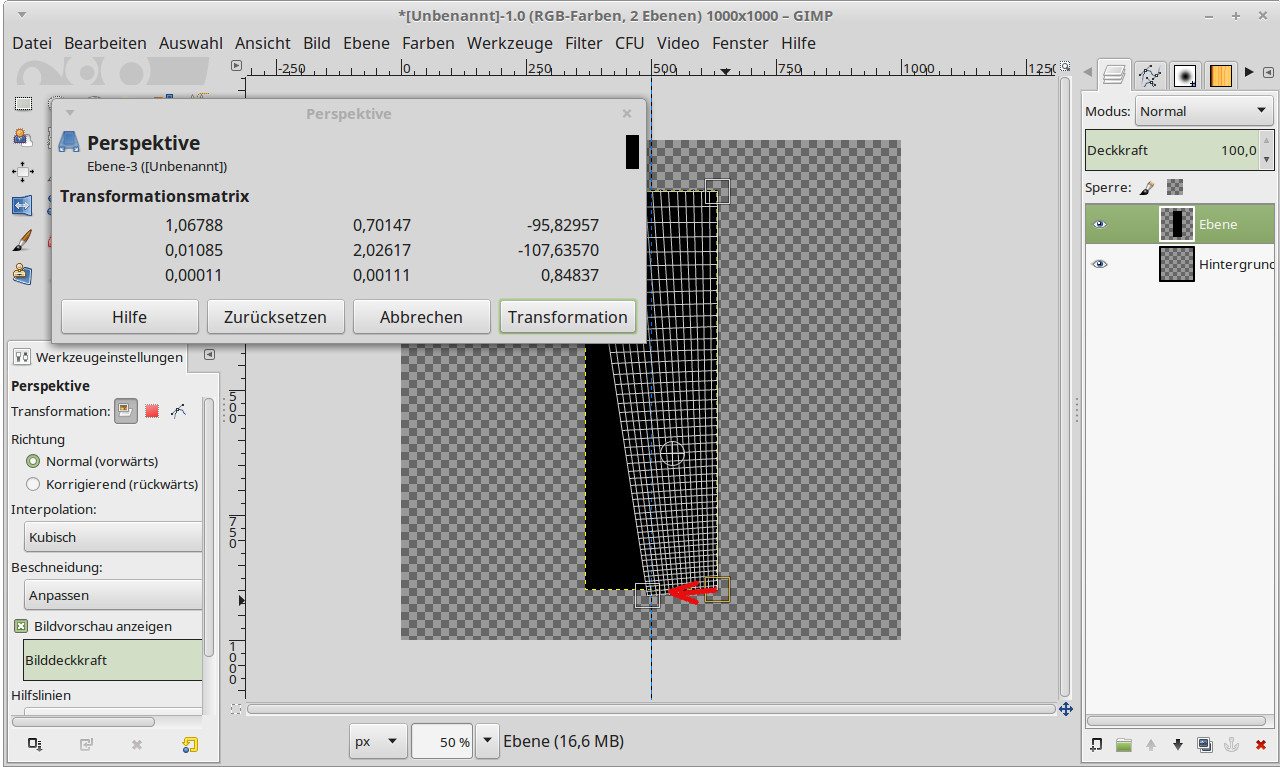
Task: Select the Ebene layer thumbnail
Action: pos(1177,224)
